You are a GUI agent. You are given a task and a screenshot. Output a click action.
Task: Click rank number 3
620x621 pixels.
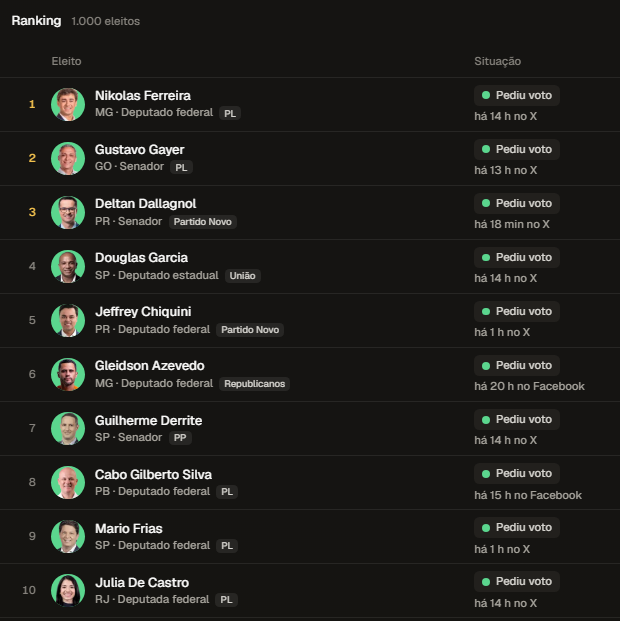point(32,212)
